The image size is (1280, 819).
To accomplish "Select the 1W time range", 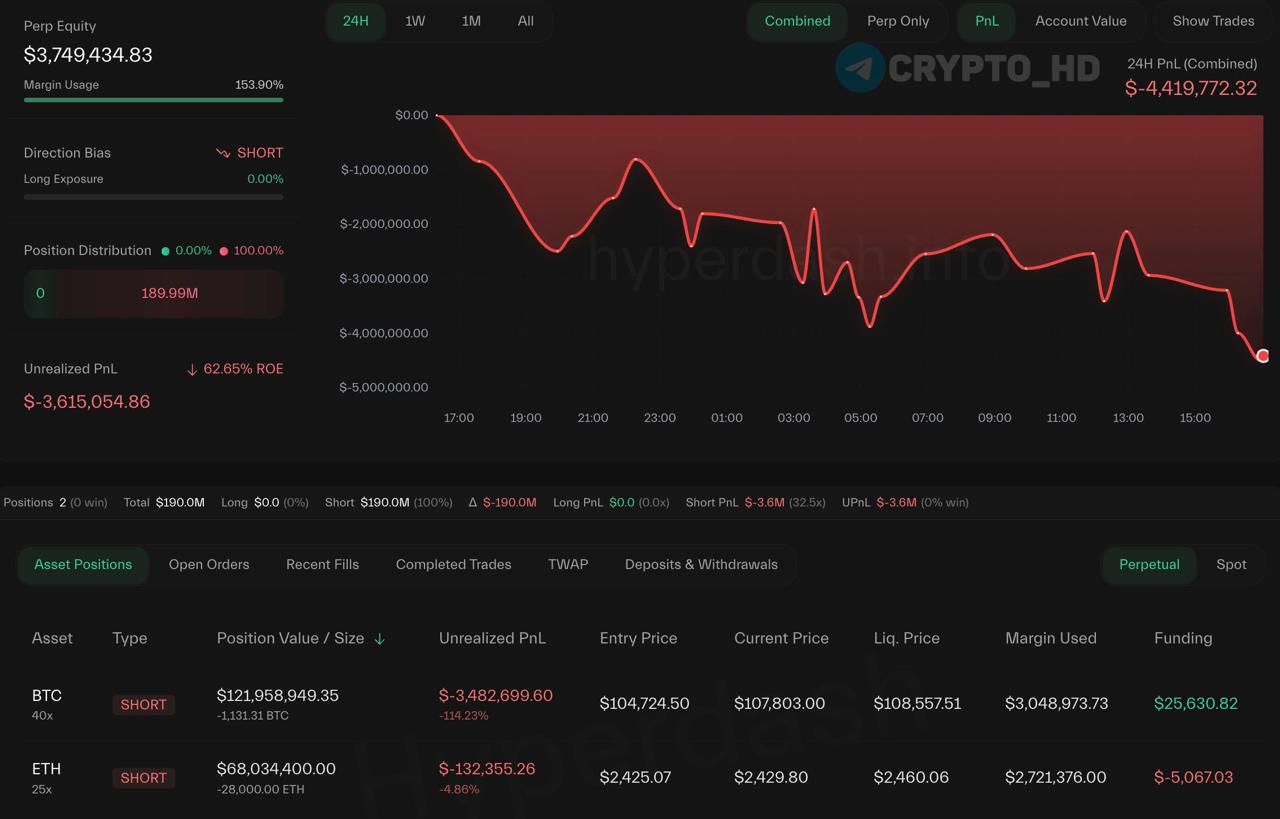I will click(415, 21).
